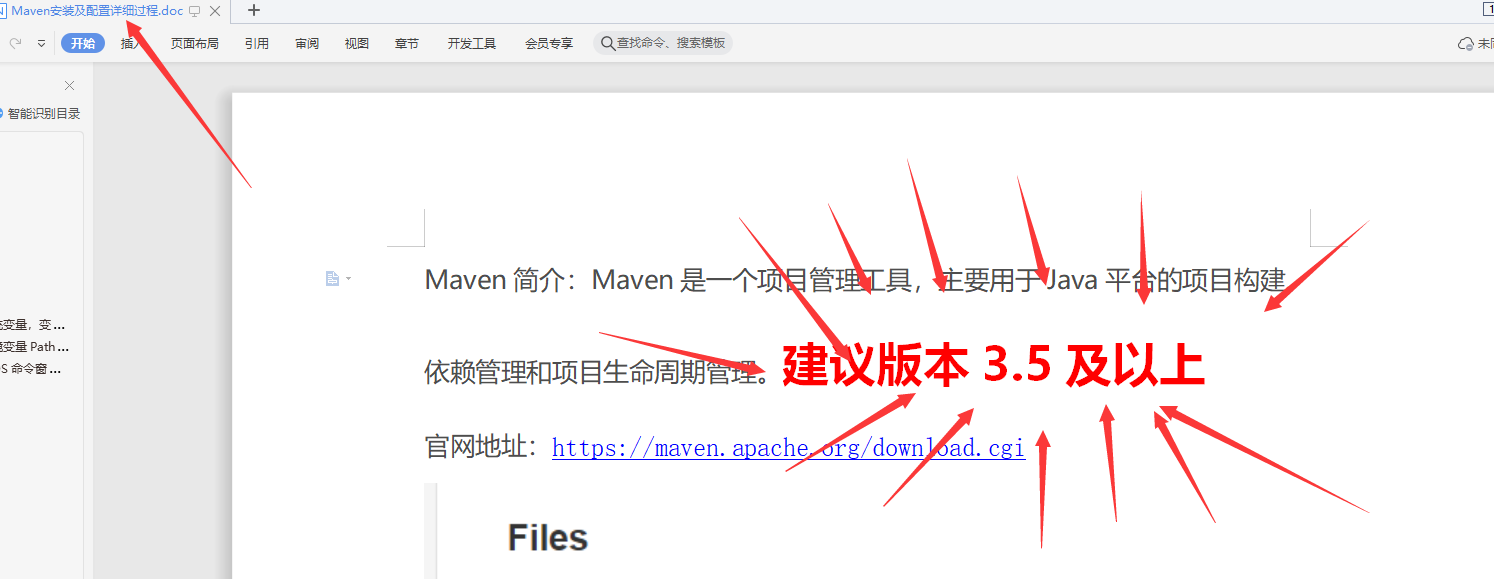
Task: Open the 引用 ribbon tab
Action: (256, 43)
